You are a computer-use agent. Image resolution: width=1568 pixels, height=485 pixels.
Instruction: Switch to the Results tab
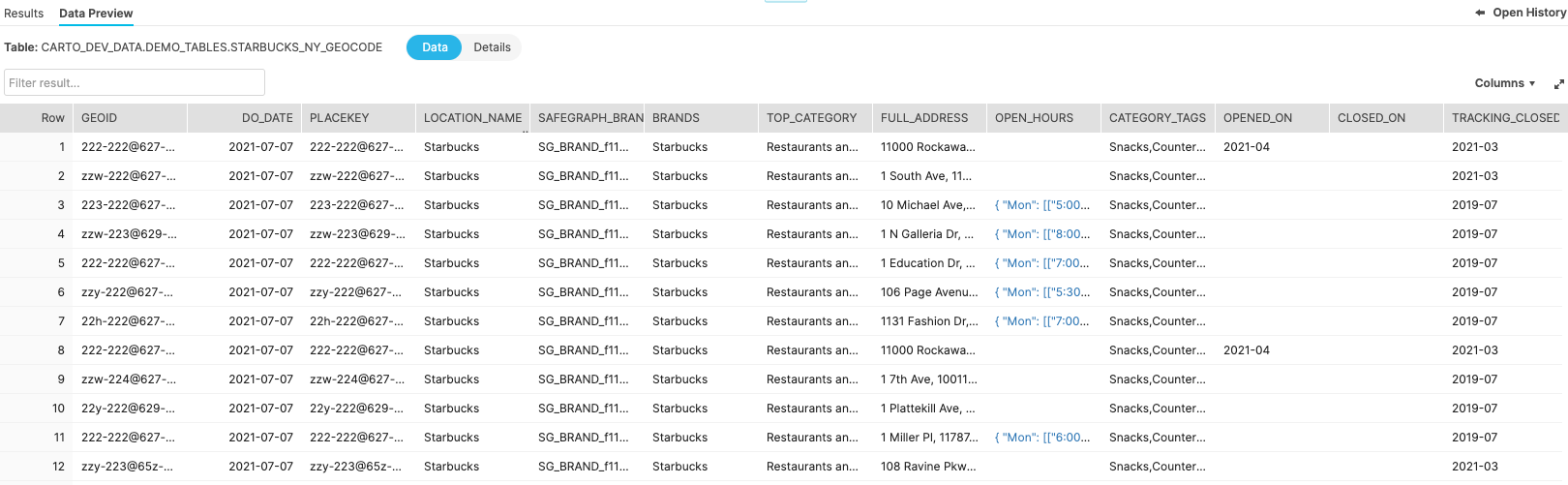(24, 14)
